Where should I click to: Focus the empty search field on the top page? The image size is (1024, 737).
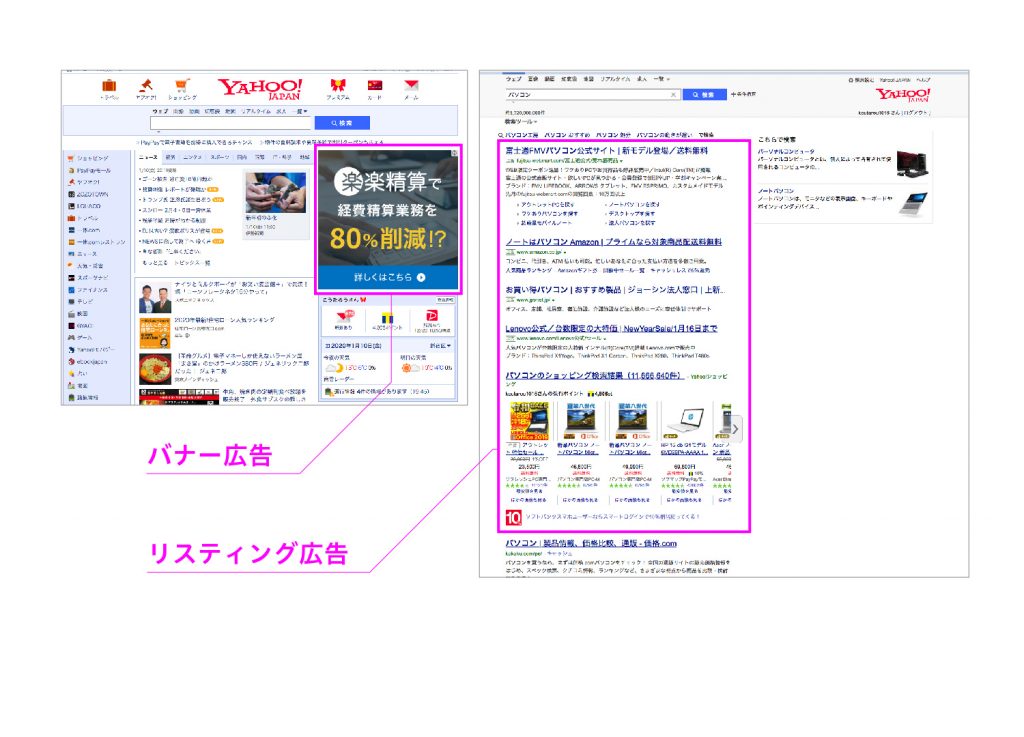231,123
